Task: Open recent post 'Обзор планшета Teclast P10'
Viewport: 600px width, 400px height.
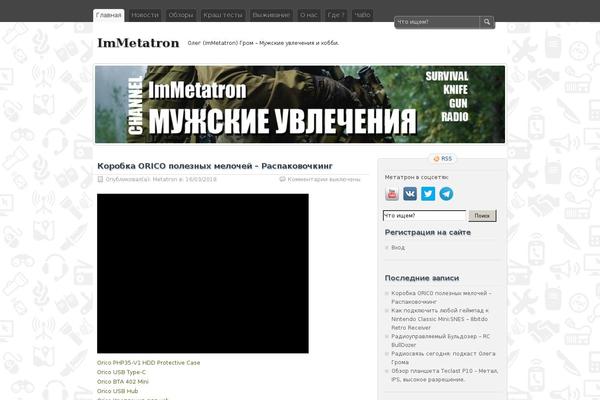Action: coord(445,375)
